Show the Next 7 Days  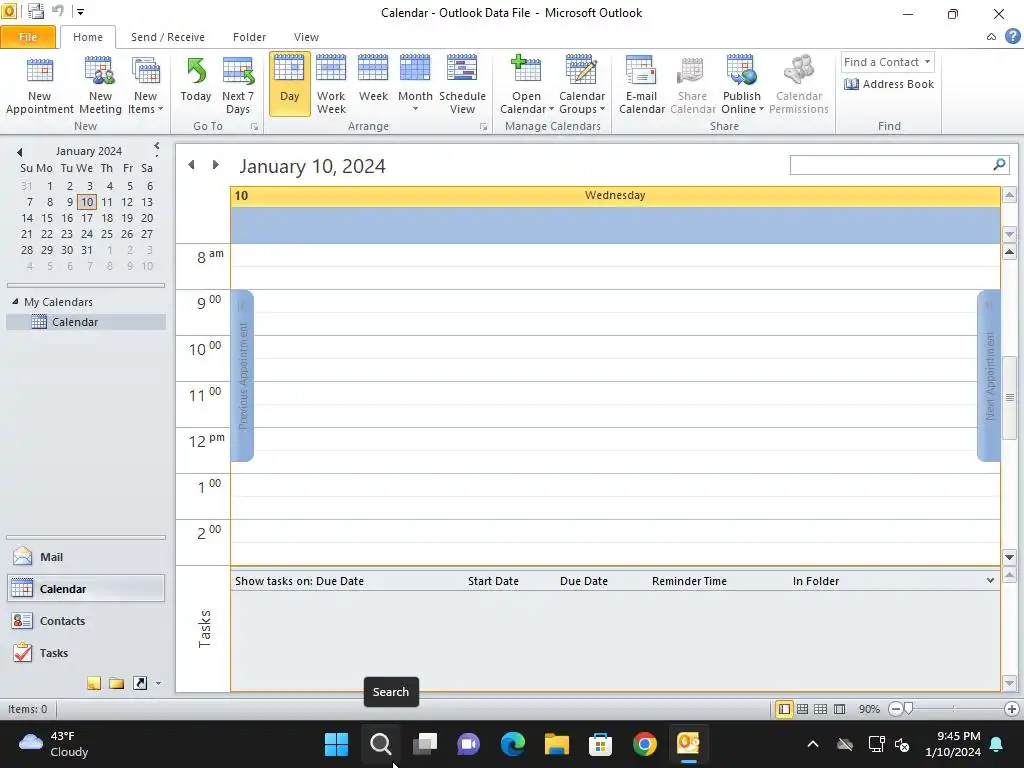[x=238, y=86]
